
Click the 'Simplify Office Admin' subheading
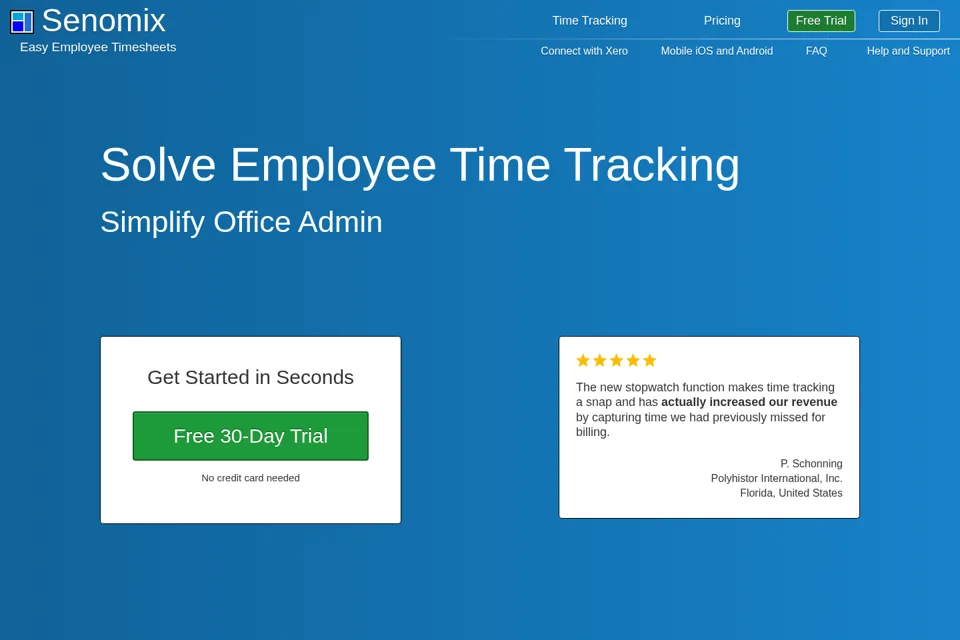point(241,222)
